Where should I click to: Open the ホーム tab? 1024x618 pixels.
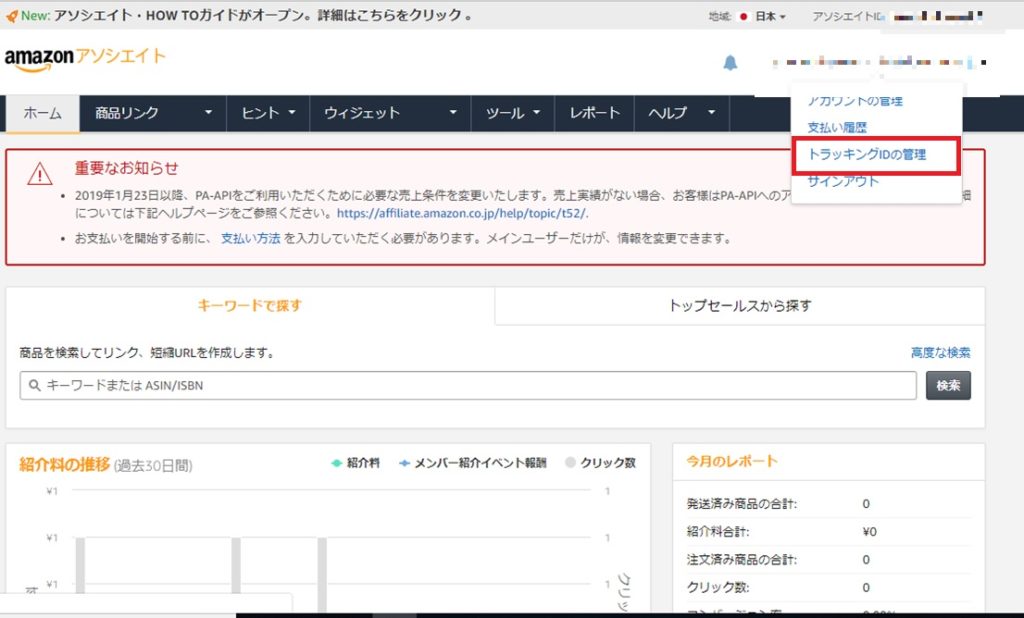[42, 114]
